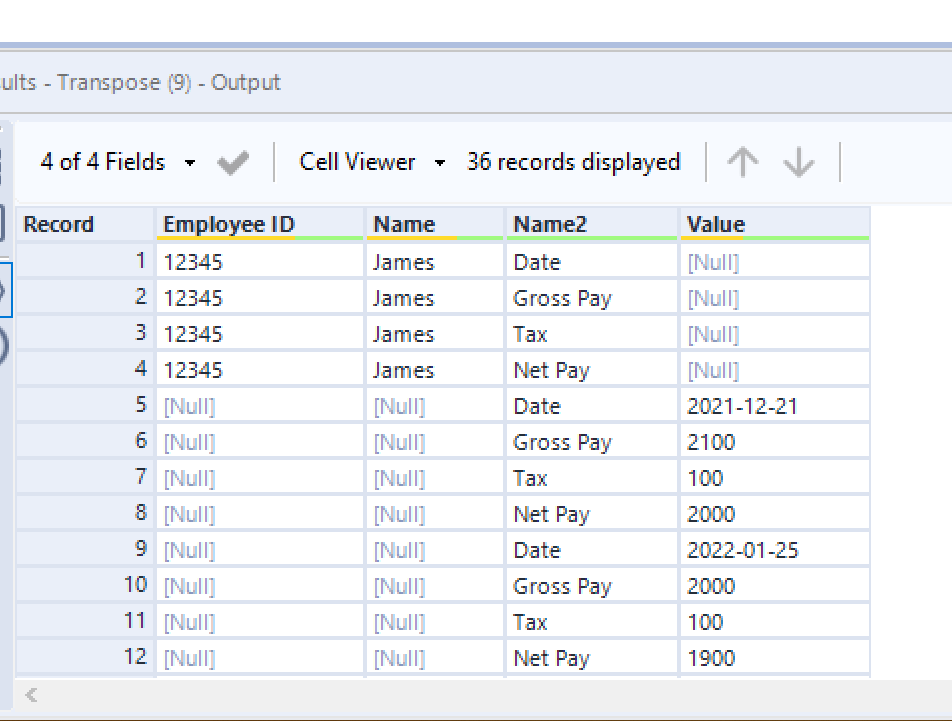The image size is (952, 721).
Task: Click the up arrow to jump to previous record
Action: (744, 162)
